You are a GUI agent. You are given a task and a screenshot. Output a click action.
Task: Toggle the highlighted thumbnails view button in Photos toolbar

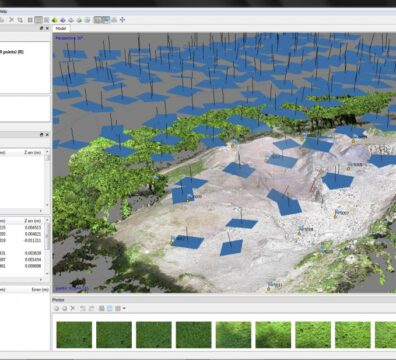(x=109, y=308)
